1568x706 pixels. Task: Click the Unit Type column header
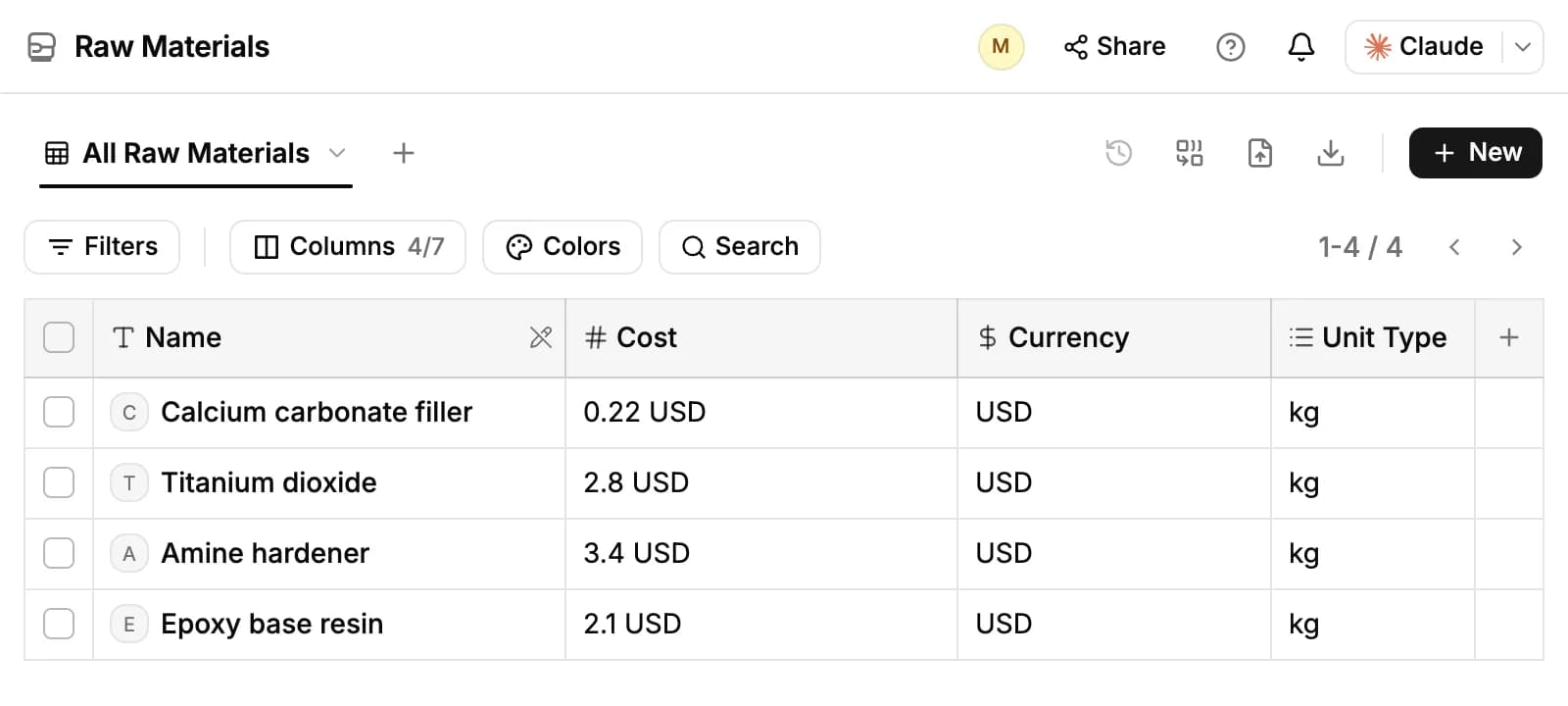(1372, 337)
